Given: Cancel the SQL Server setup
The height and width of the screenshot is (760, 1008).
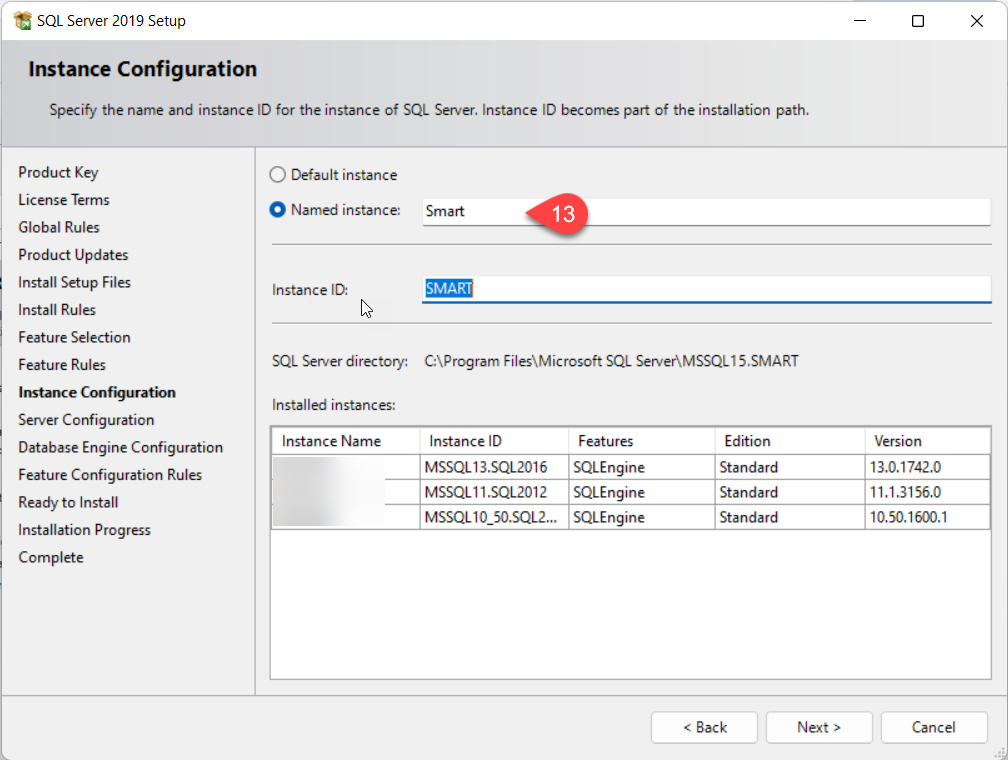Looking at the screenshot, I should 933,727.
